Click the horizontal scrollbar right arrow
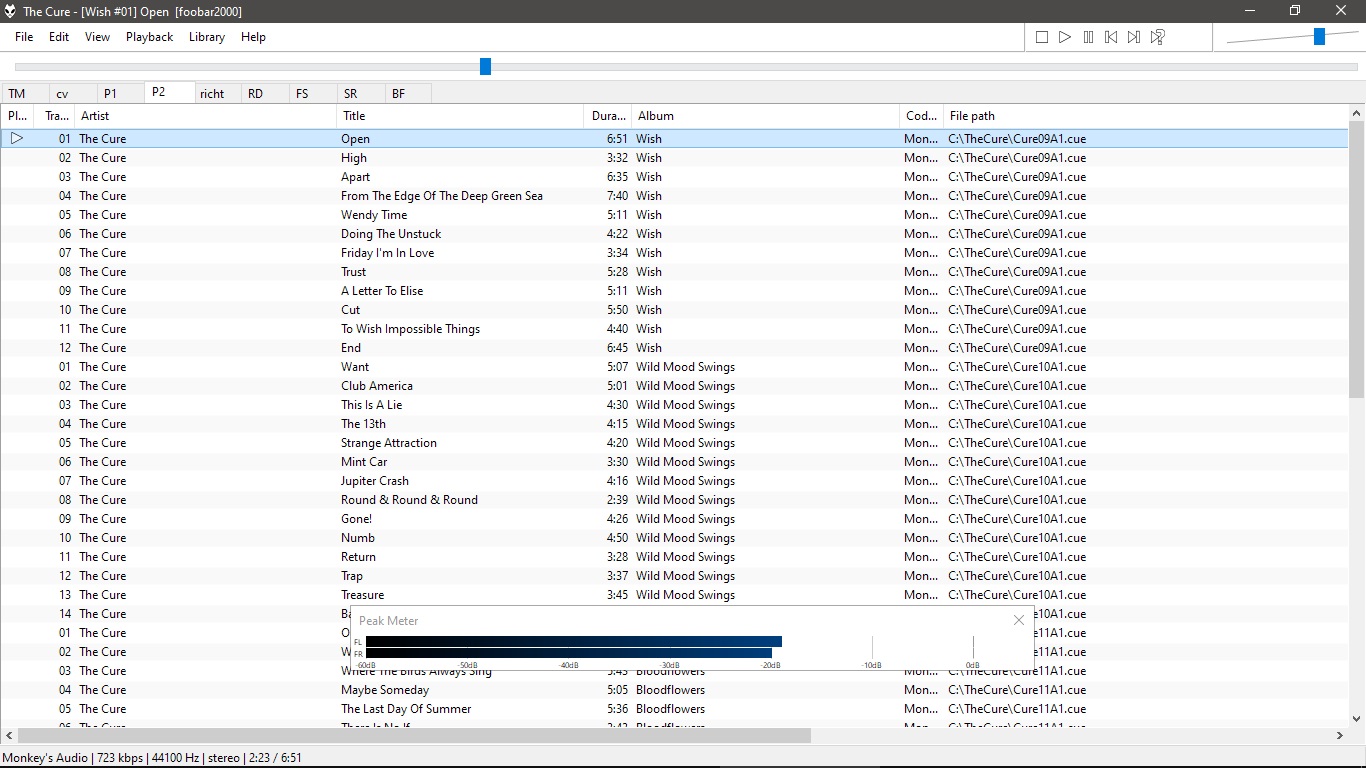 coord(1339,736)
